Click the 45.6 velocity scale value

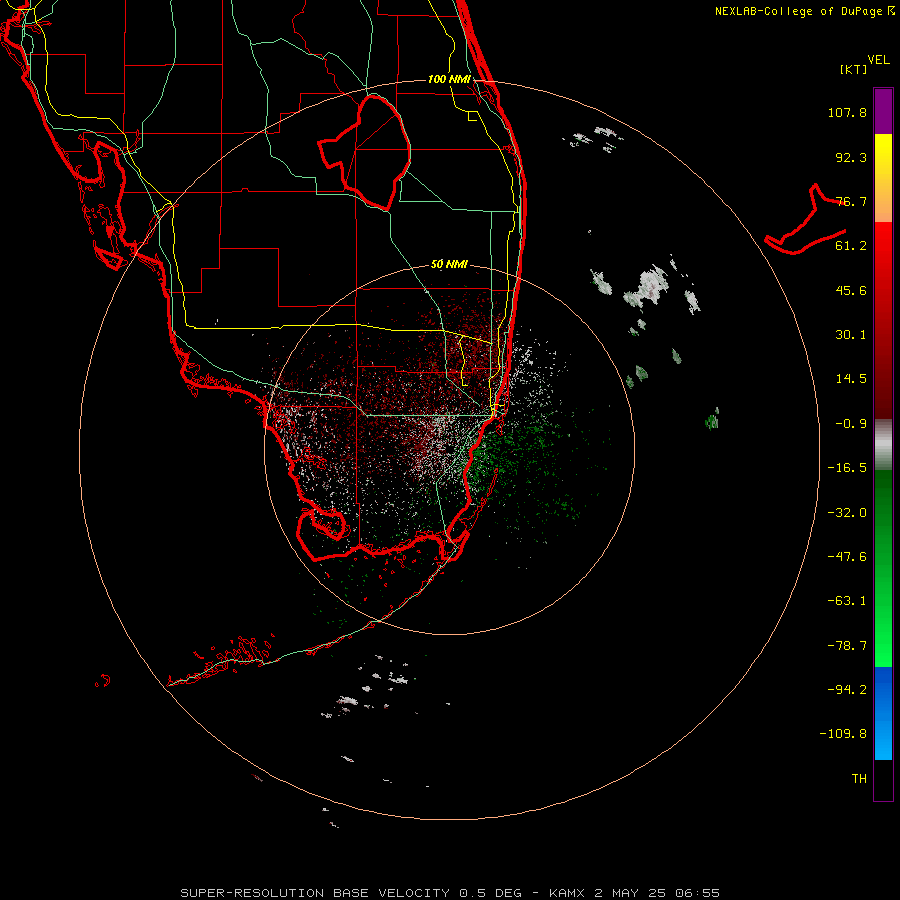(x=851, y=290)
